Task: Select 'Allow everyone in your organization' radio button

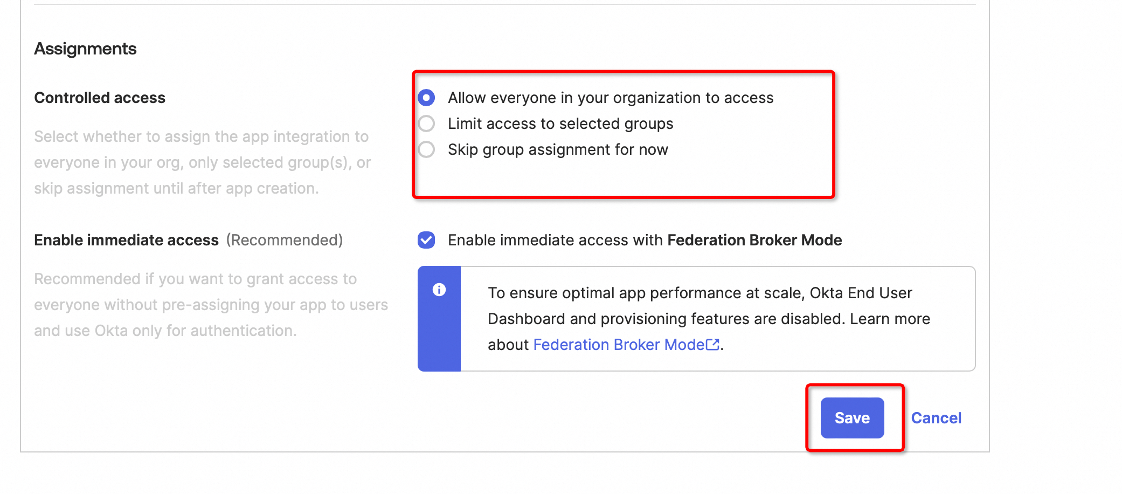Action: pos(427,98)
